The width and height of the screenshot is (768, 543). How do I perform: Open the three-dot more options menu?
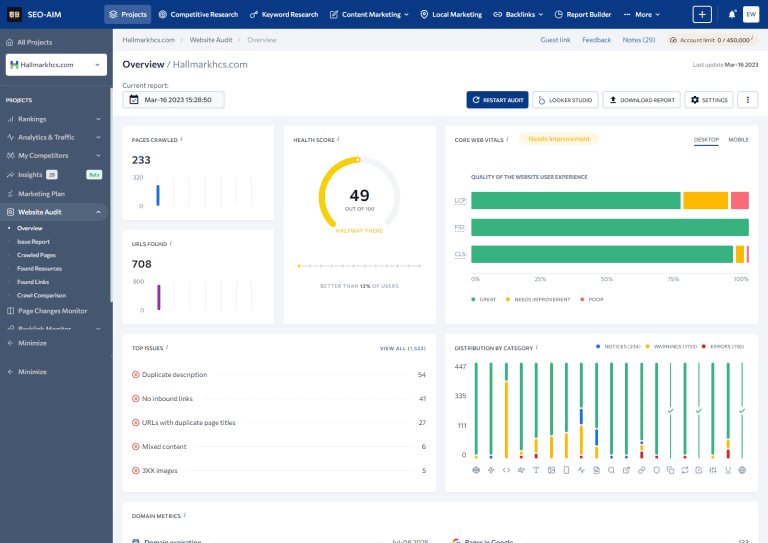[x=747, y=100]
